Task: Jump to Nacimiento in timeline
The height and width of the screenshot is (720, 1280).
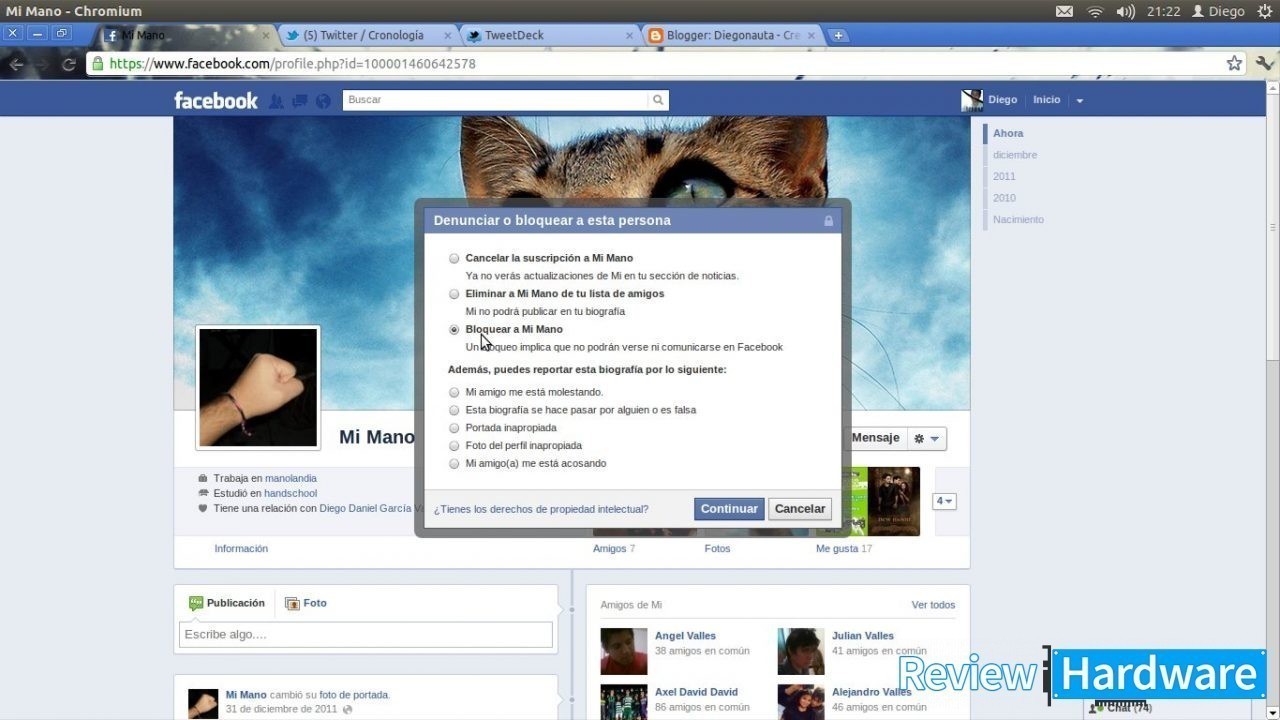Action: (x=1018, y=219)
